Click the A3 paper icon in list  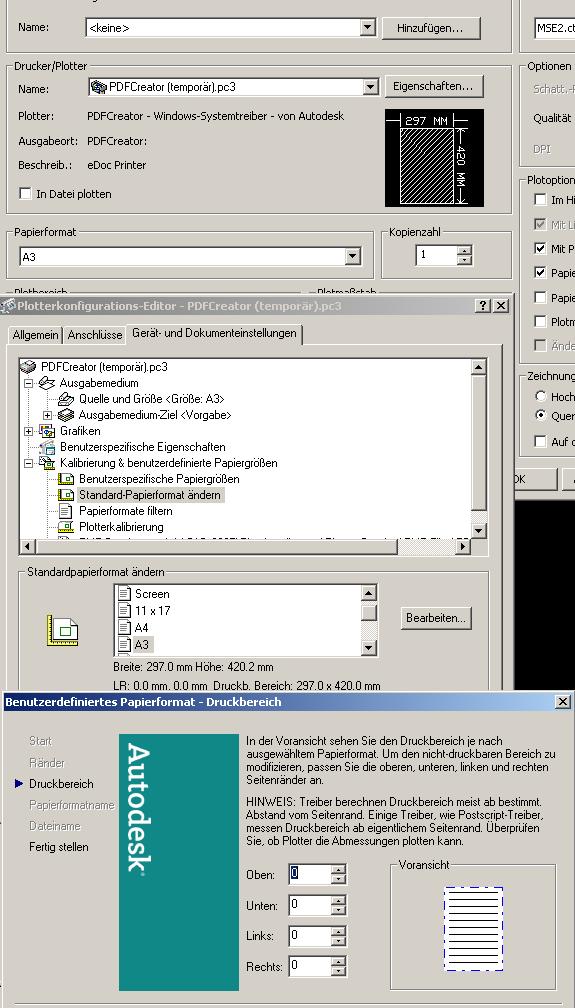124,644
